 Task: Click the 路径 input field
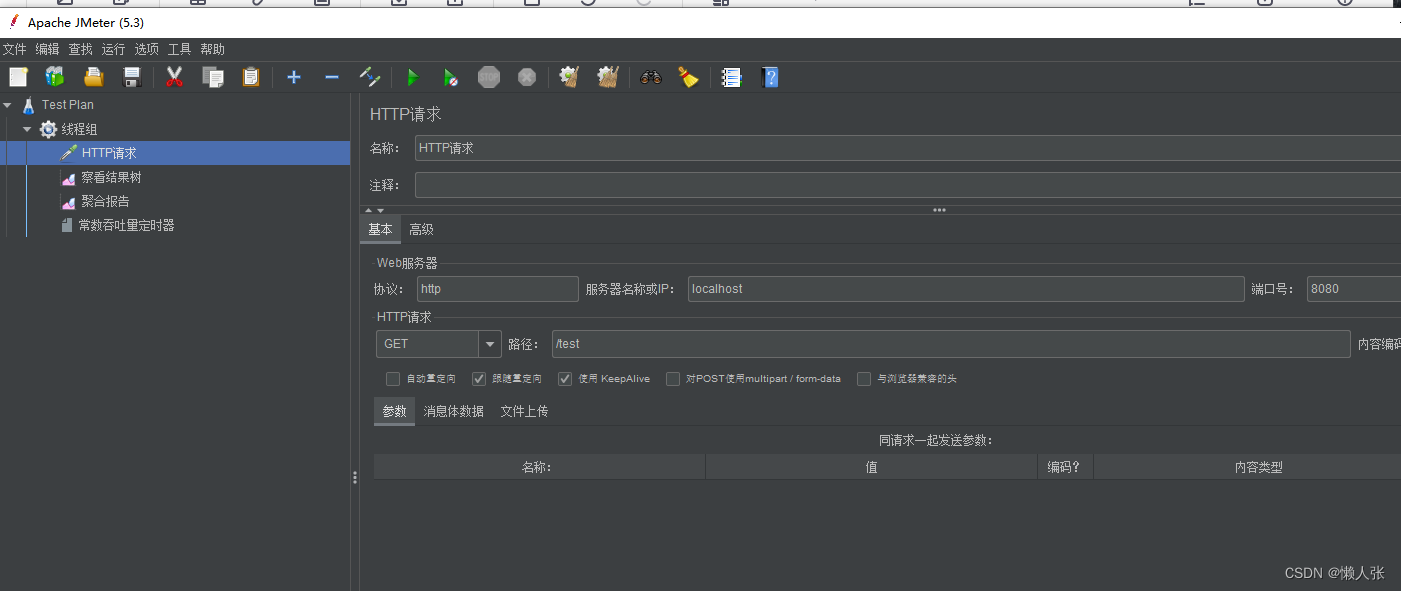(x=900, y=343)
